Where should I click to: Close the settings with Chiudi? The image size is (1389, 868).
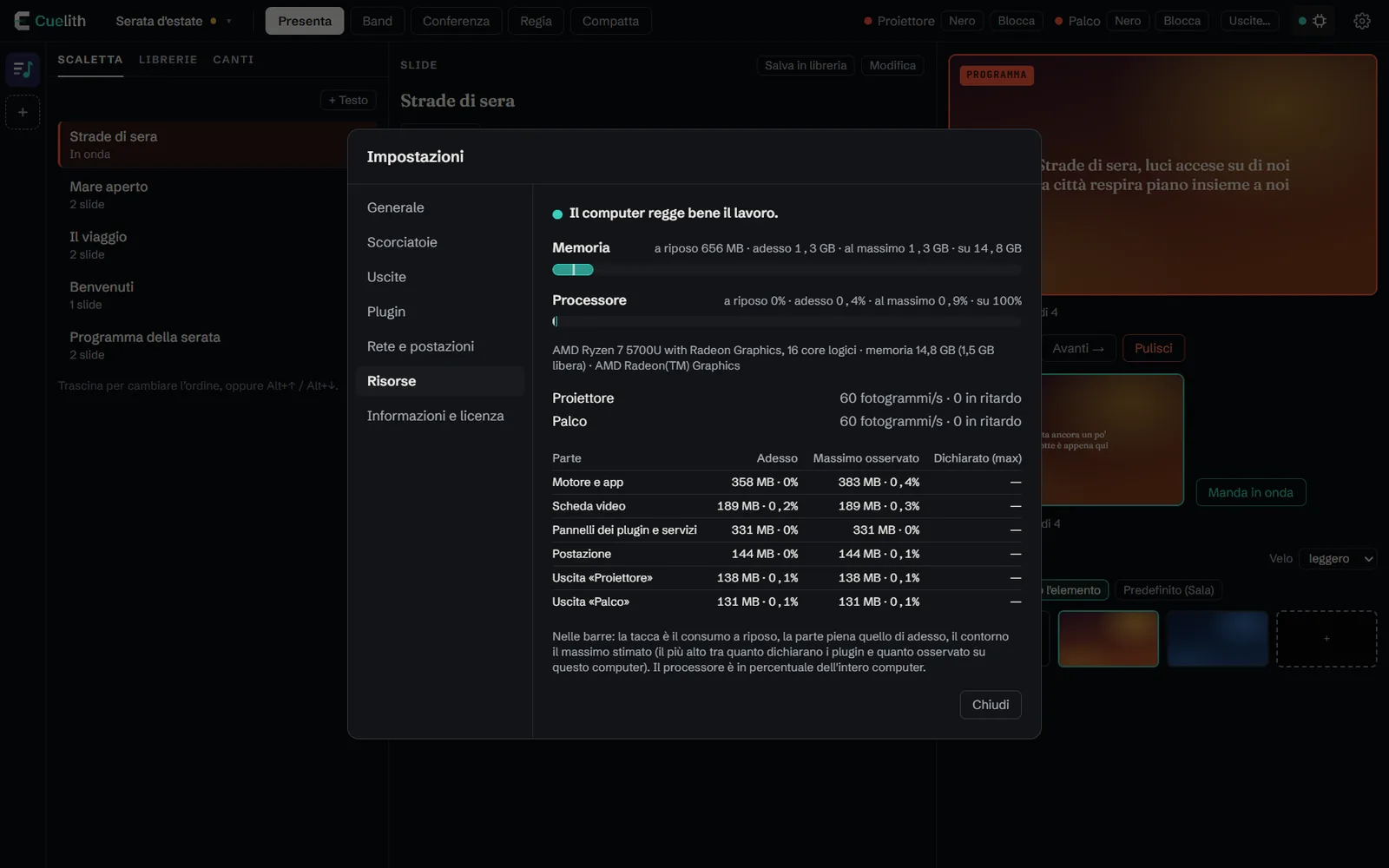coord(991,705)
